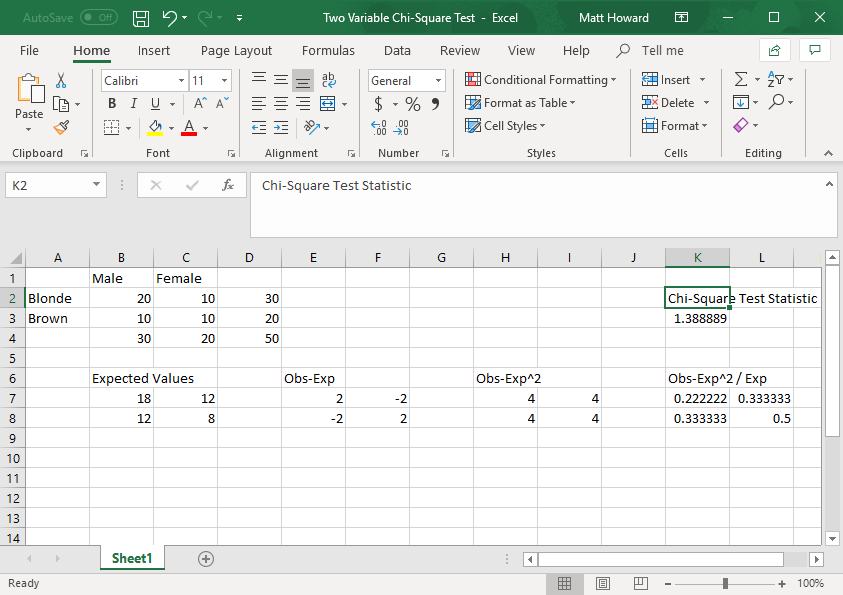
Task: Click the Share icon button
Action: [x=775, y=51]
